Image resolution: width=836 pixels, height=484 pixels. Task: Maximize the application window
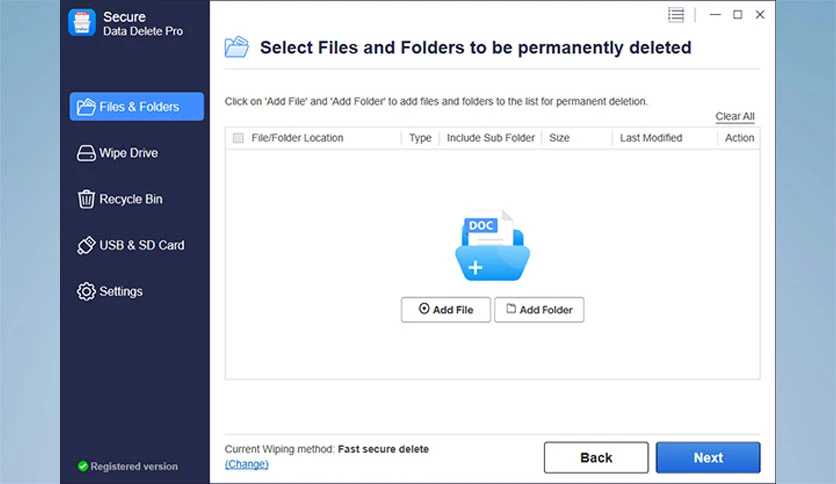tap(737, 15)
